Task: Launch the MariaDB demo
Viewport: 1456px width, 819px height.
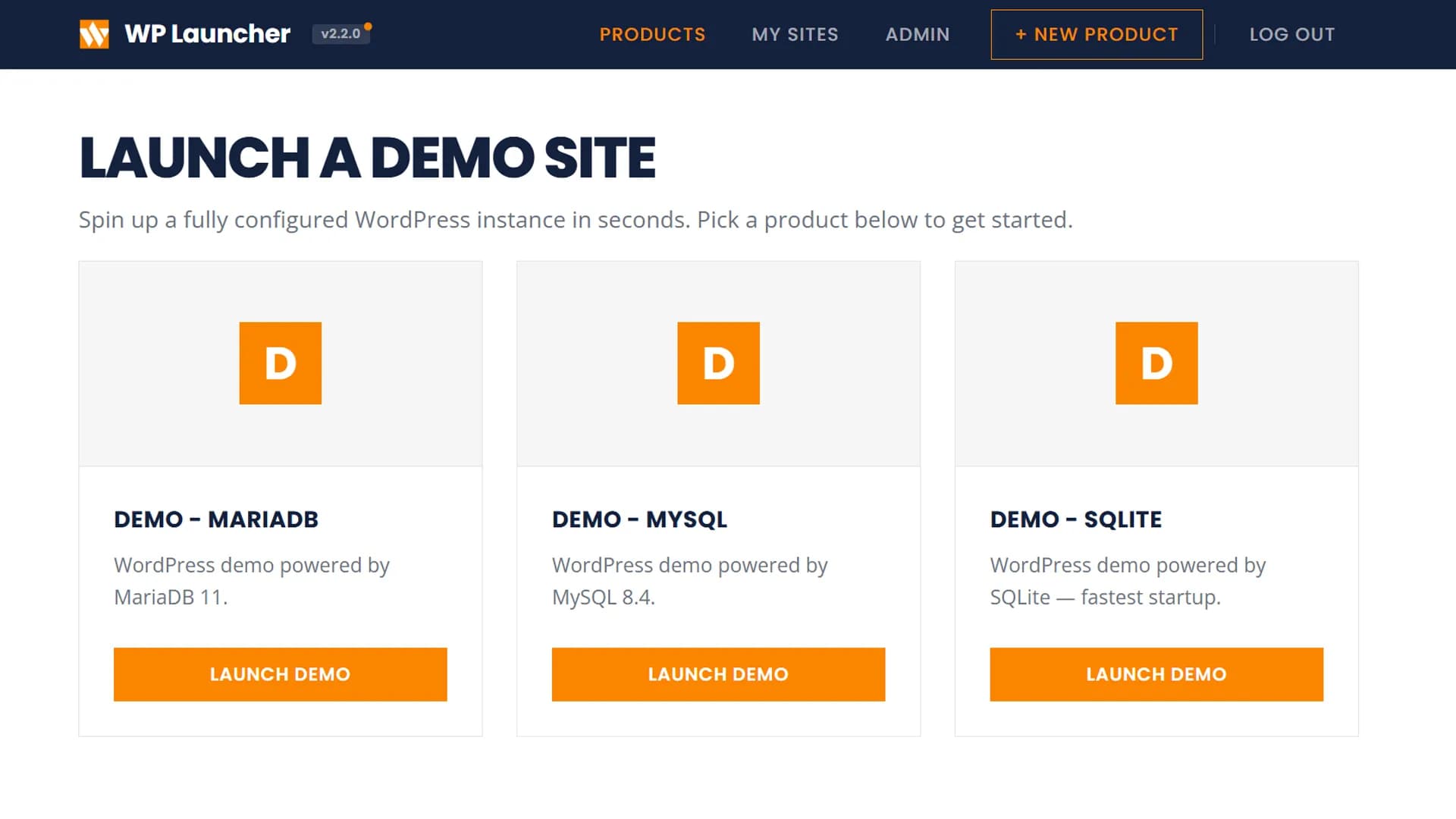Action: click(281, 674)
